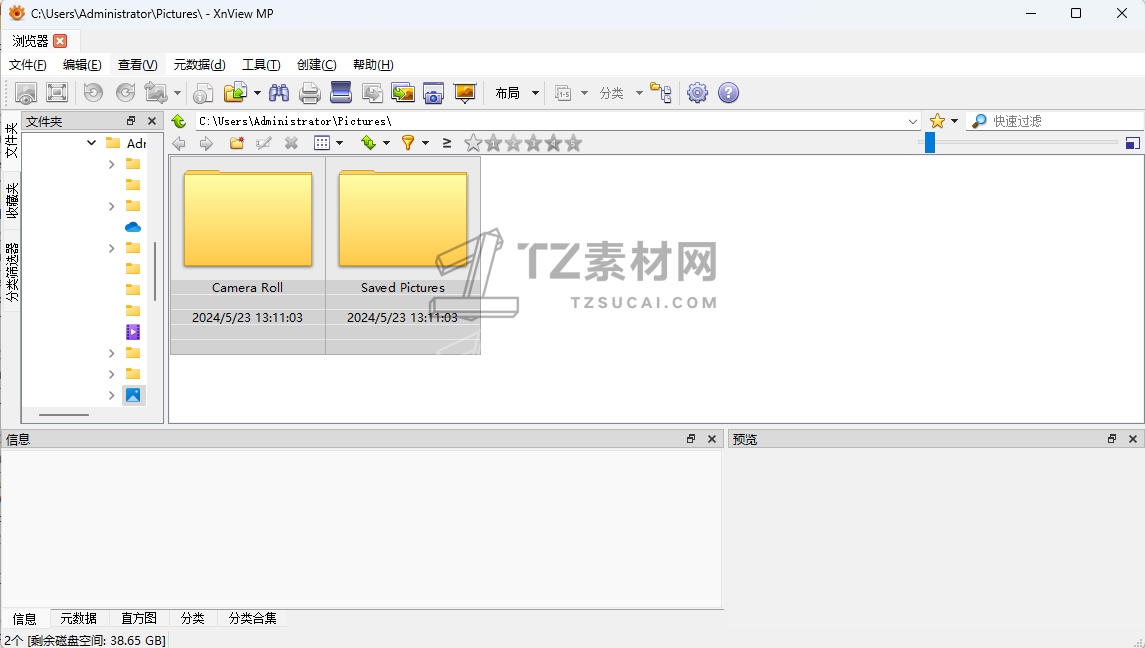Click the open-with export folder icon
The height and width of the screenshot is (648, 1145).
point(236,93)
